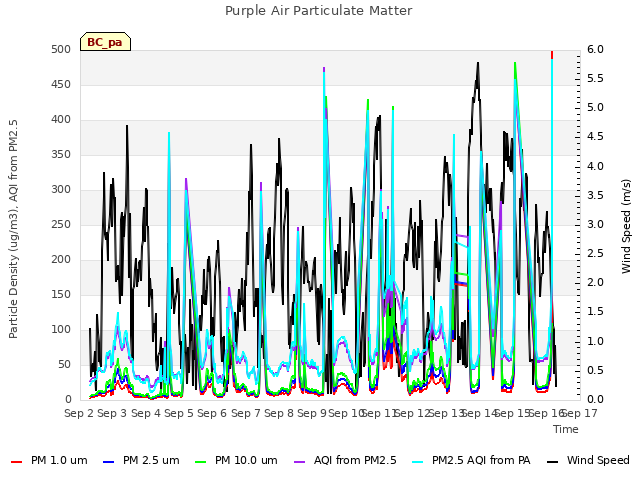Click the 1.0 wind speed tick label
This screenshot has height=480, width=640.
tap(595, 341)
